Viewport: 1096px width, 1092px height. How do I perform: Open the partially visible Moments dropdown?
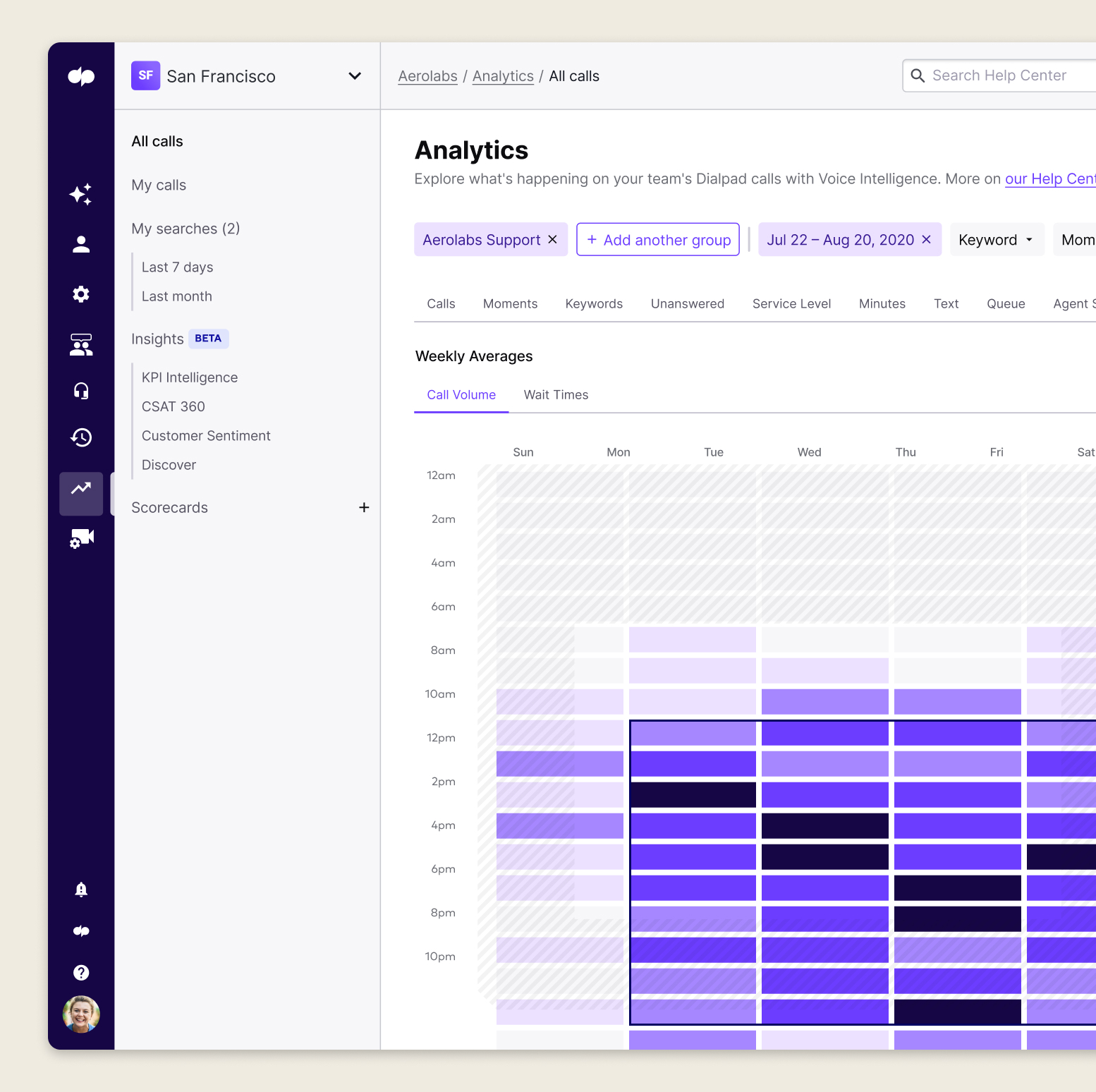pyautogui.click(x=1075, y=240)
